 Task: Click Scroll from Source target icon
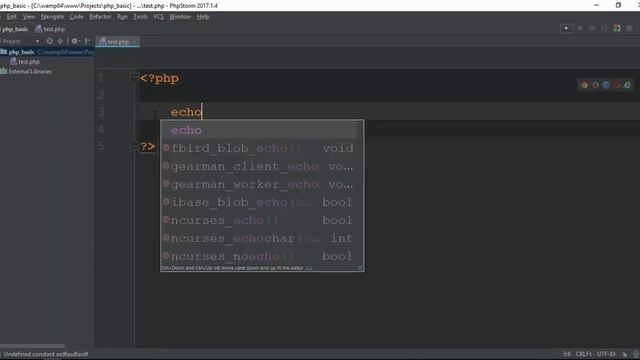(x=49, y=41)
